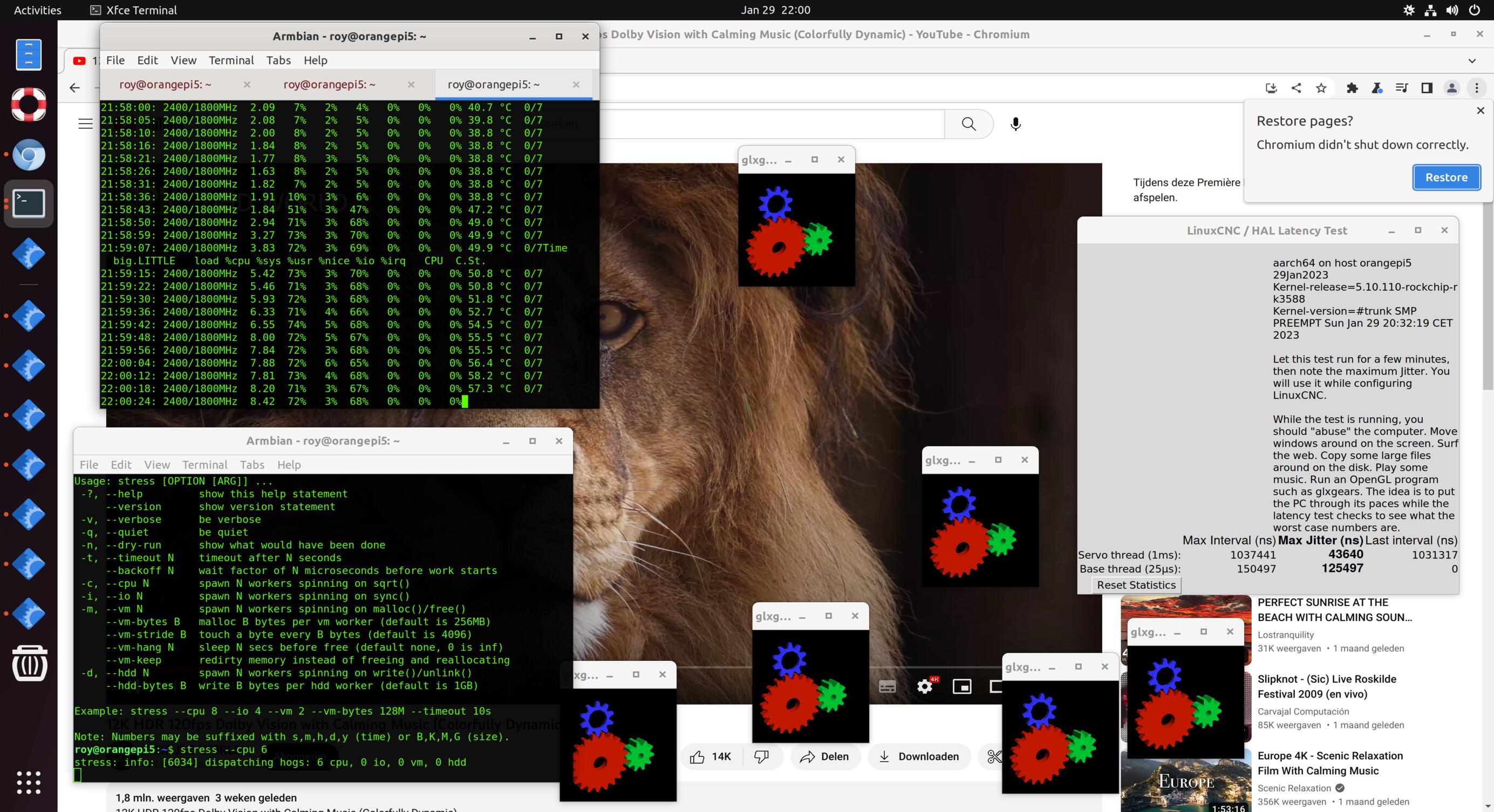Open the Jan 29 22:00 clock menu

point(775,10)
